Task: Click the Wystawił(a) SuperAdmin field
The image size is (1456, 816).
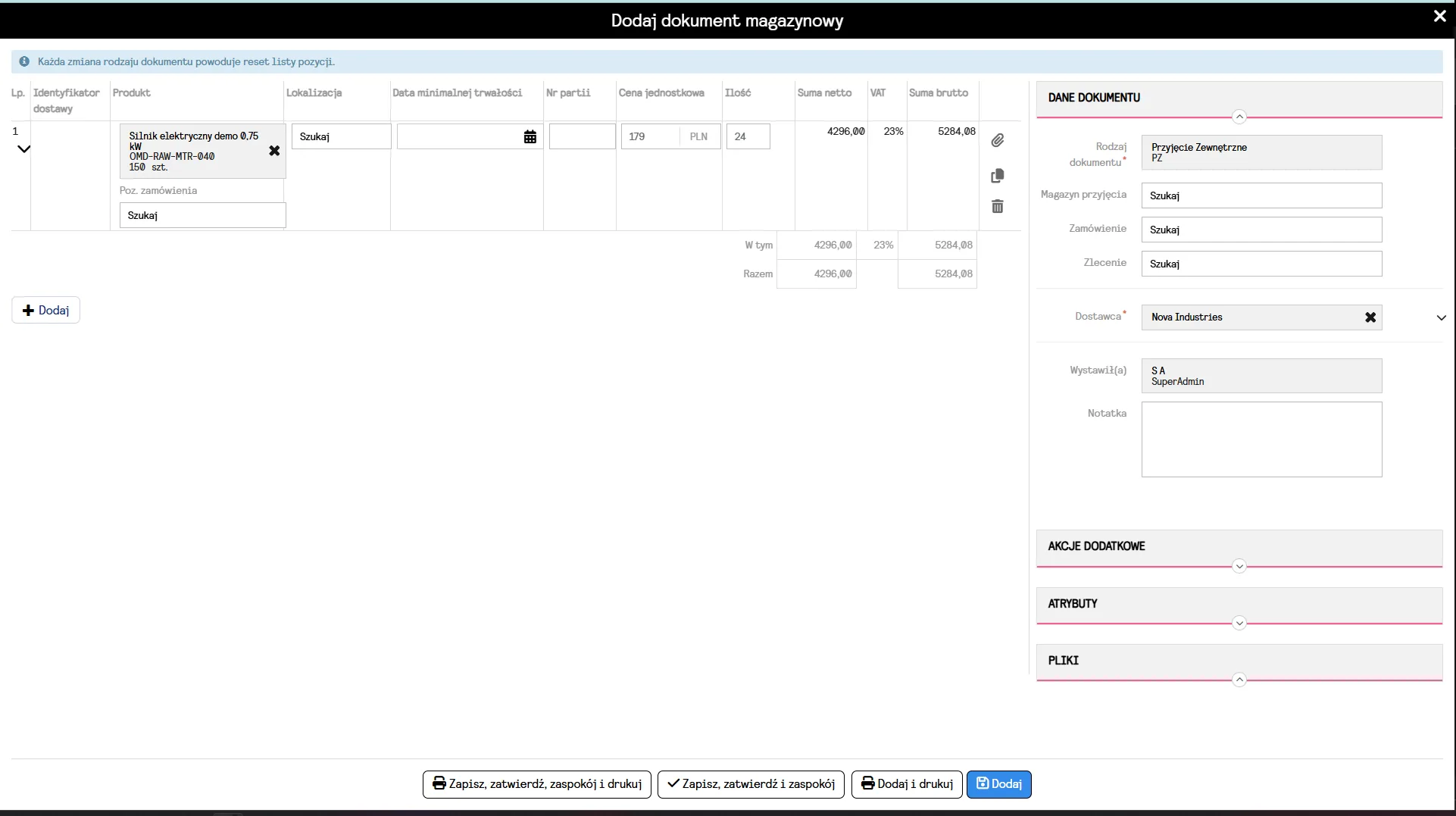Action: [x=1261, y=376]
